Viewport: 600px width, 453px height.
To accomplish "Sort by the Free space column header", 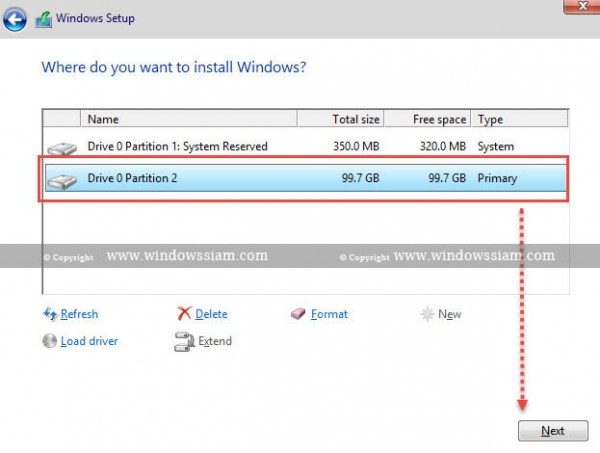I will [427, 119].
